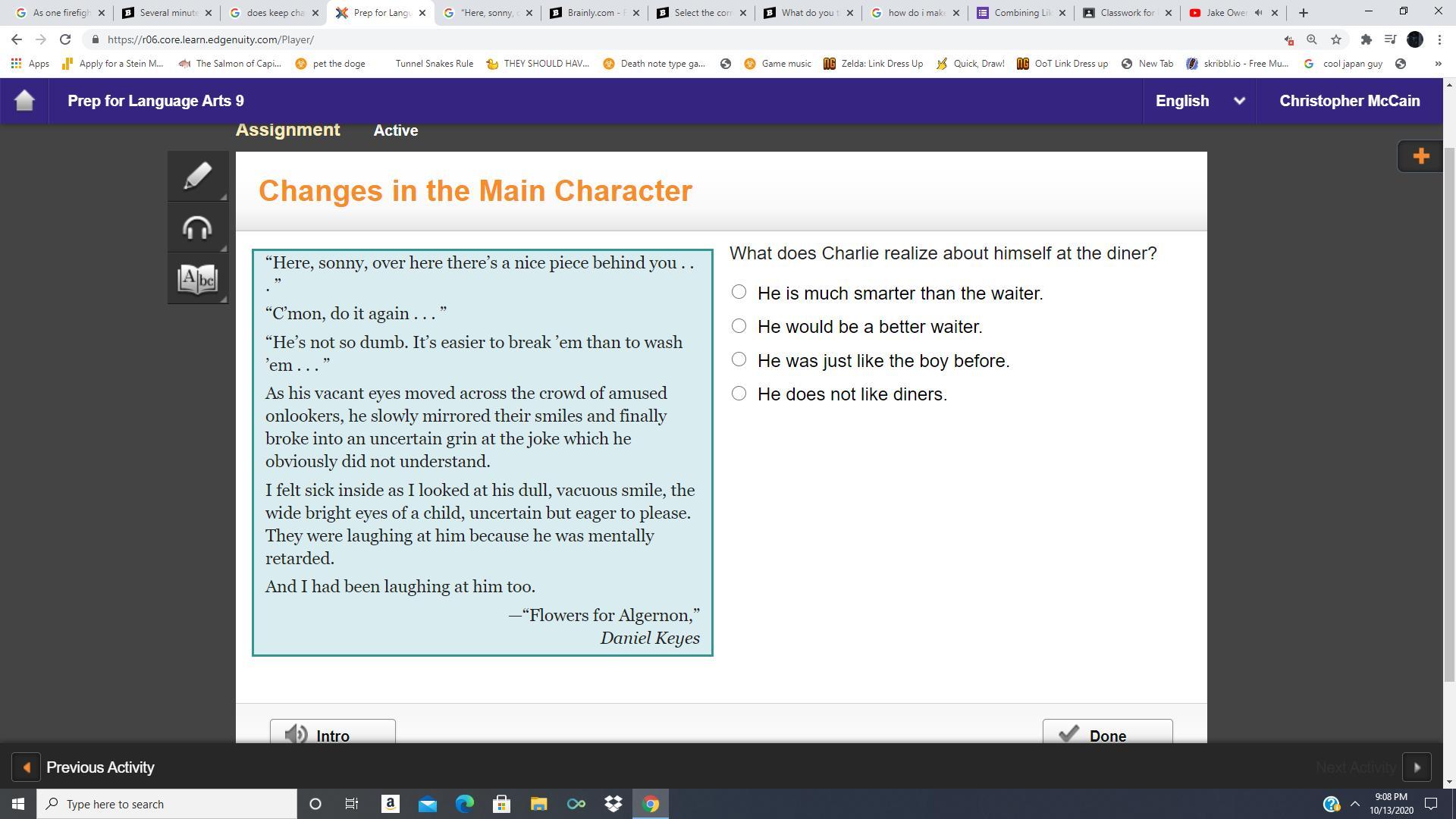Screen dimensions: 1456x819
Task: Open Chrome extensions puzzle icon
Action: pyautogui.click(x=1366, y=39)
